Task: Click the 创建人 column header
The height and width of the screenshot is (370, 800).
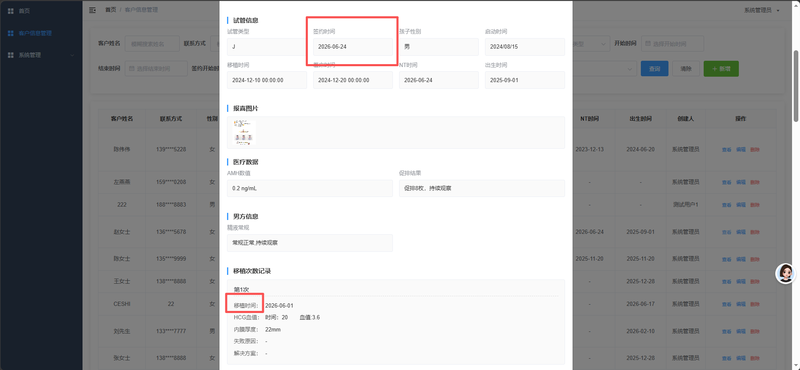Action: point(685,118)
